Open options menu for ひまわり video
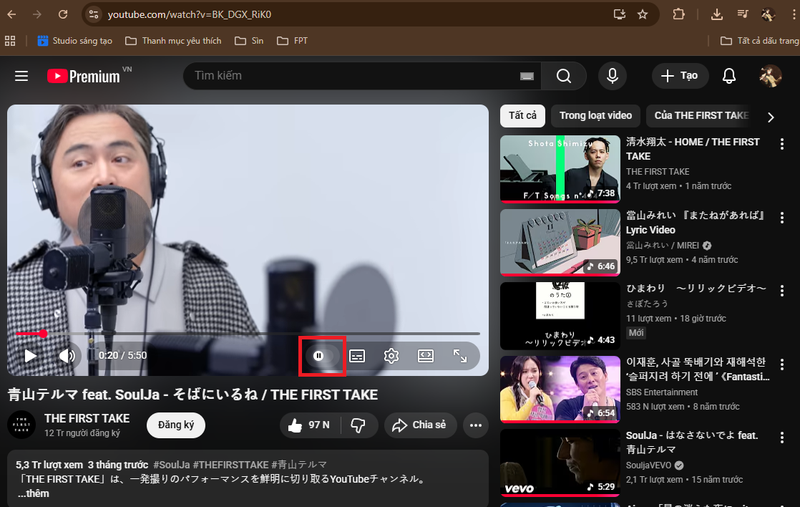The image size is (800, 507). click(x=782, y=291)
